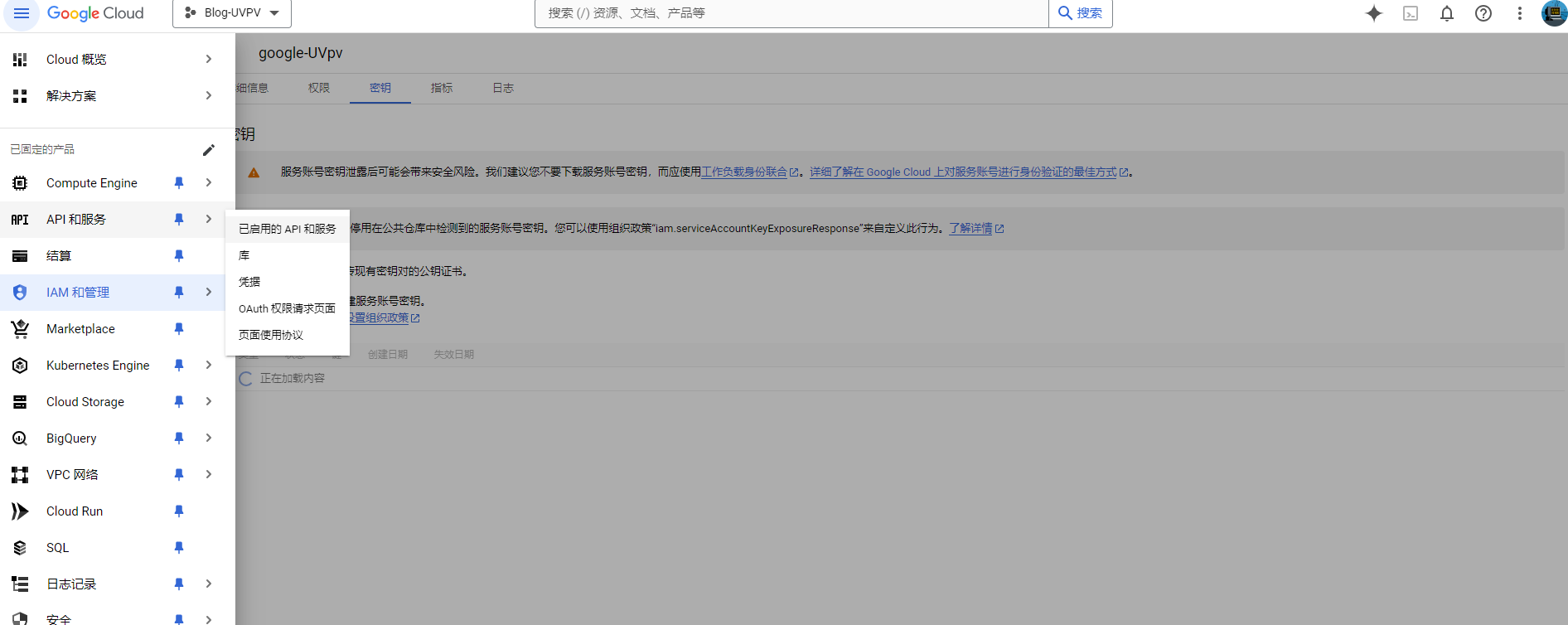The height and width of the screenshot is (625, 1568).
Task: Select 库 in API submenu
Action: click(288, 255)
